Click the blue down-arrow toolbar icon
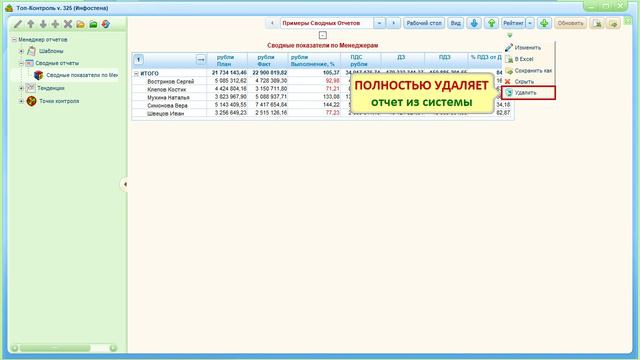This screenshot has width=640, height=360. pos(474,23)
